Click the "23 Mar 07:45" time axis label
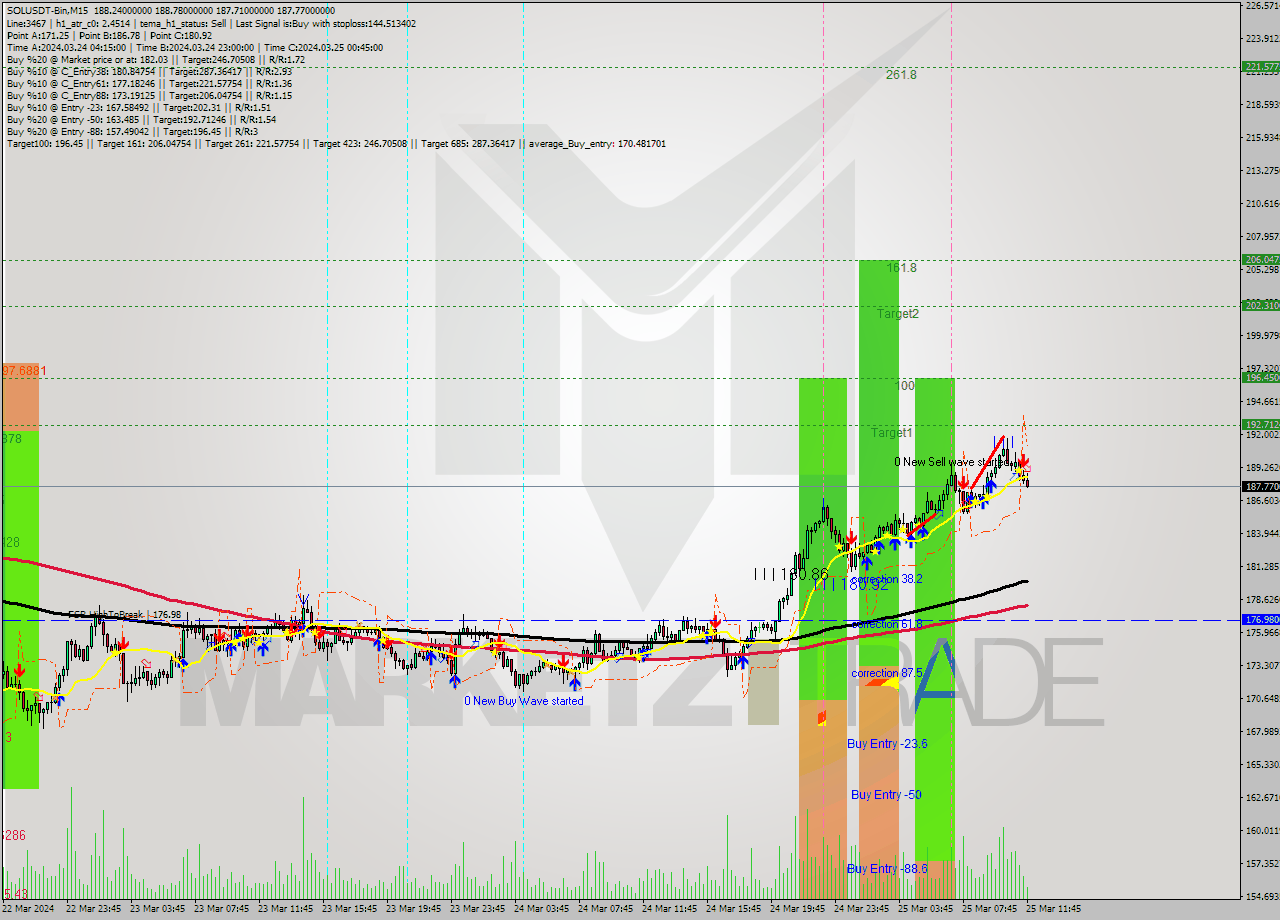 pyautogui.click(x=222, y=909)
